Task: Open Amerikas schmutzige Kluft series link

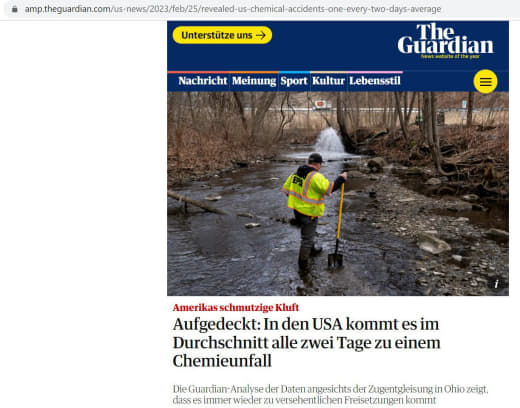Action: point(236,307)
